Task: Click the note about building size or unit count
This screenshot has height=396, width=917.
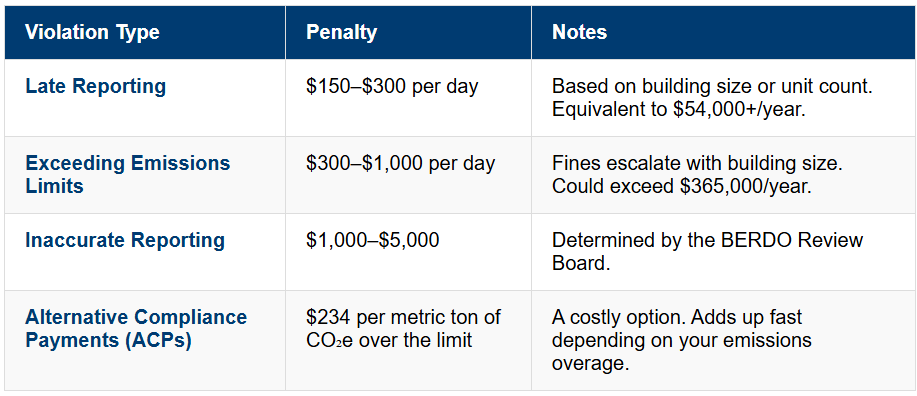Action: (x=712, y=87)
